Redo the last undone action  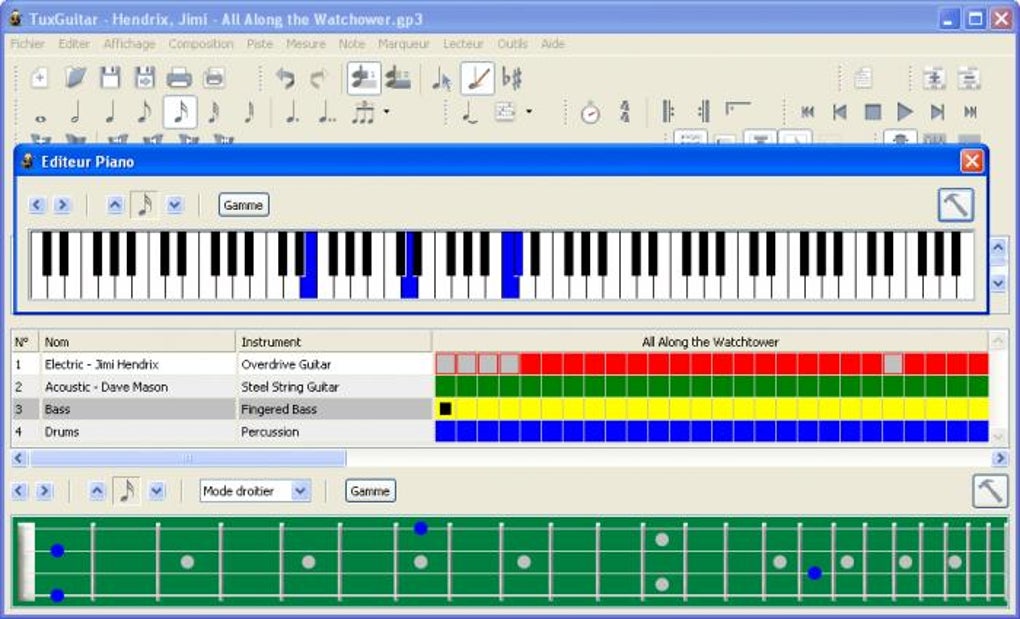319,79
